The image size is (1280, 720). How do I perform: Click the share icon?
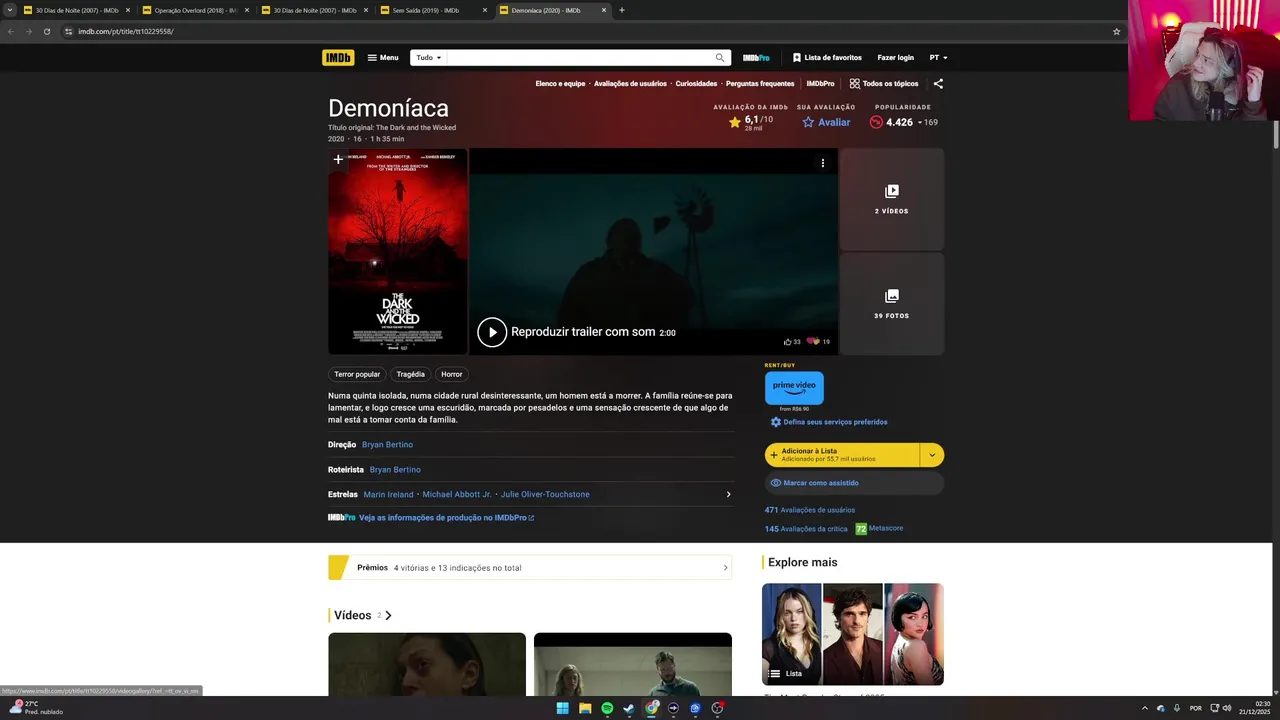click(x=938, y=84)
